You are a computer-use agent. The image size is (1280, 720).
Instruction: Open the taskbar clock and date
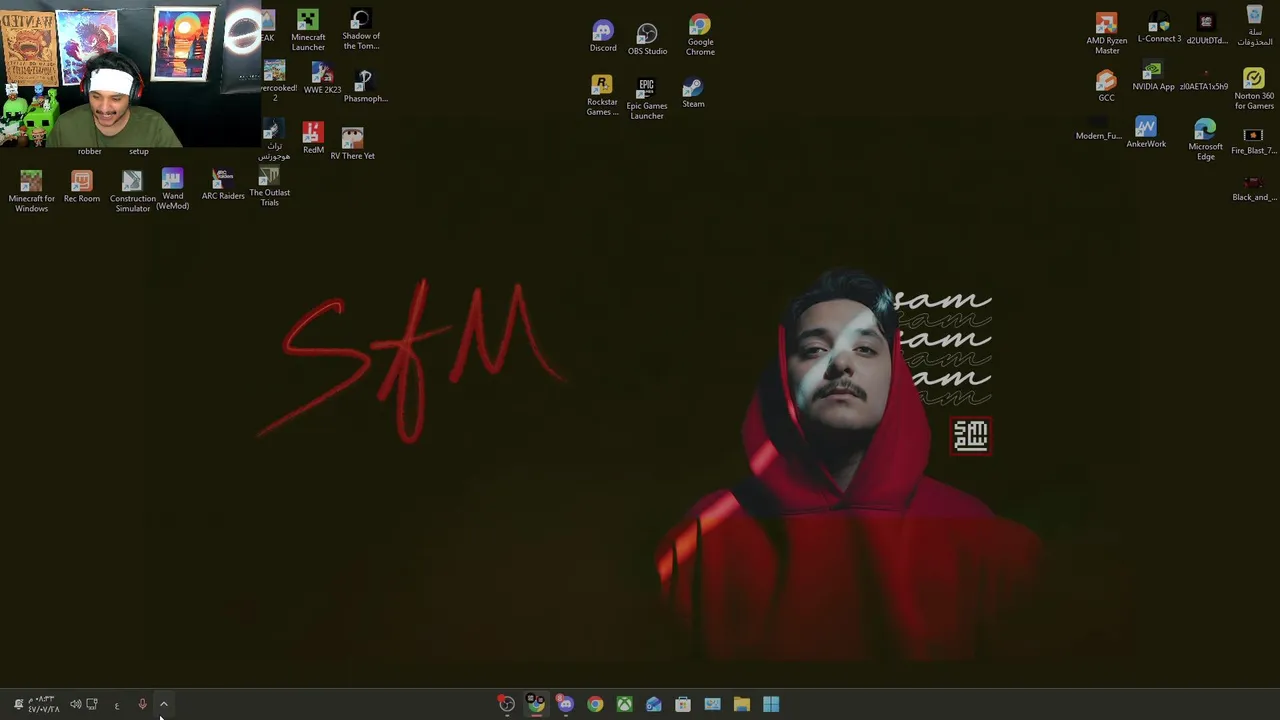pos(43,704)
